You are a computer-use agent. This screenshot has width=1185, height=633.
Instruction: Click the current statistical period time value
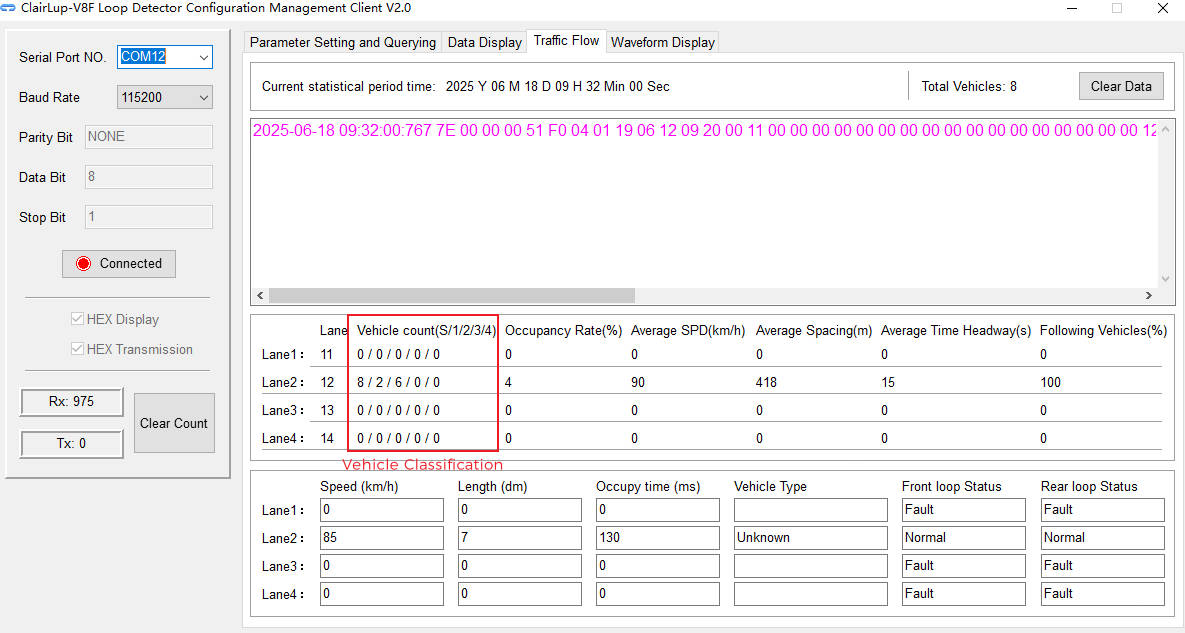[558, 87]
